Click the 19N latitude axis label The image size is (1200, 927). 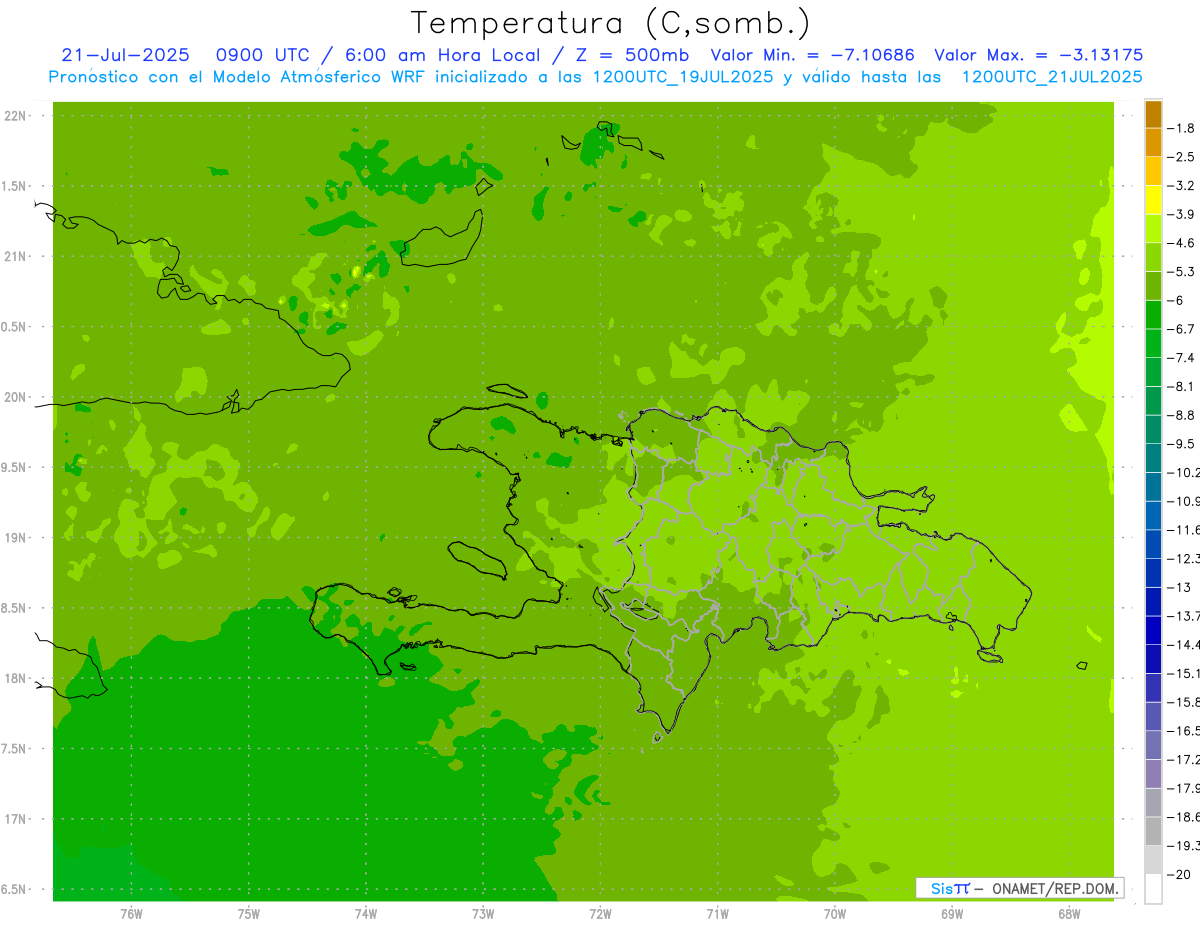pyautogui.click(x=16, y=538)
